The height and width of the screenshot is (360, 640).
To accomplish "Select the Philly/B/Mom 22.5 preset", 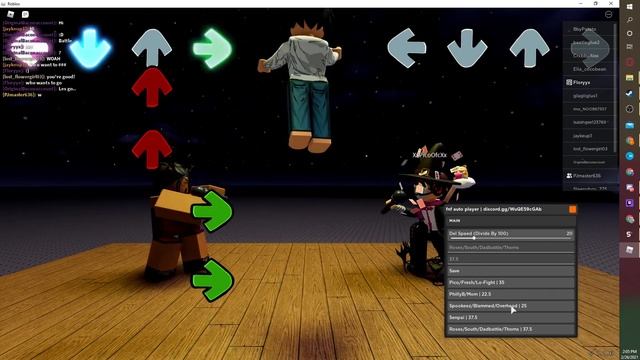I will click(x=510, y=294).
